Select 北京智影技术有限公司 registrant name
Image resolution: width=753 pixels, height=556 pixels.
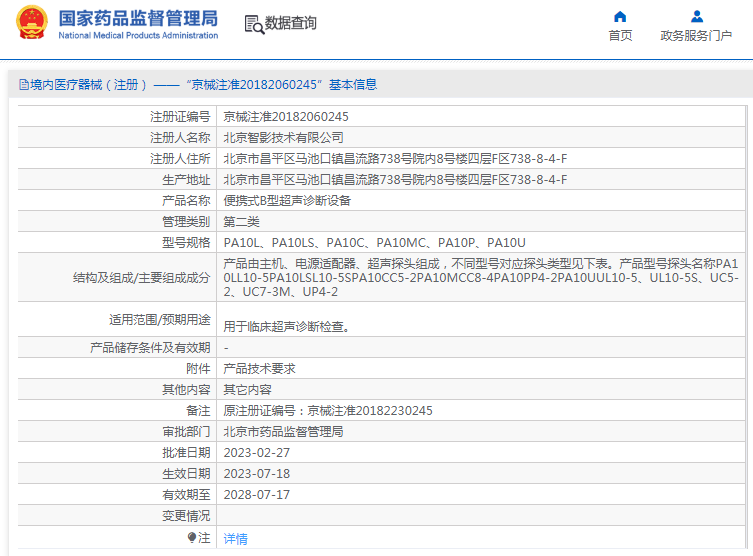point(283,138)
